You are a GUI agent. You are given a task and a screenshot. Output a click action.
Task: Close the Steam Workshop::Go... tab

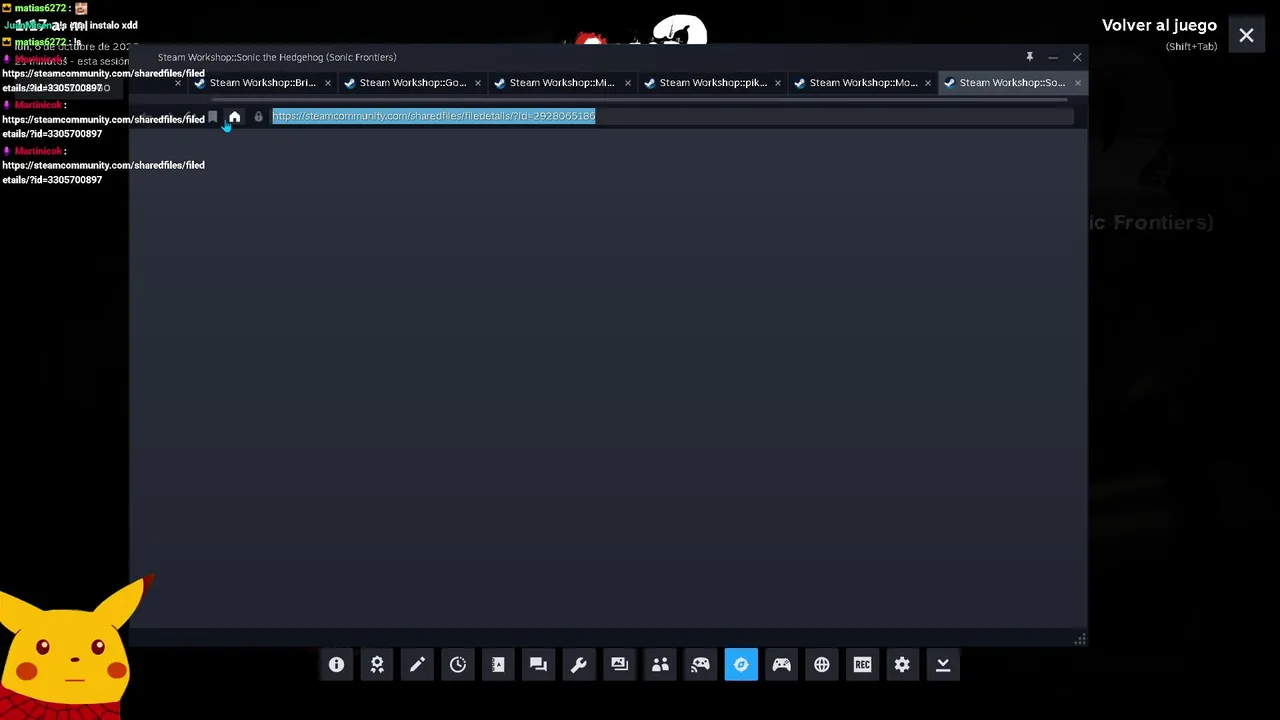[477, 83]
